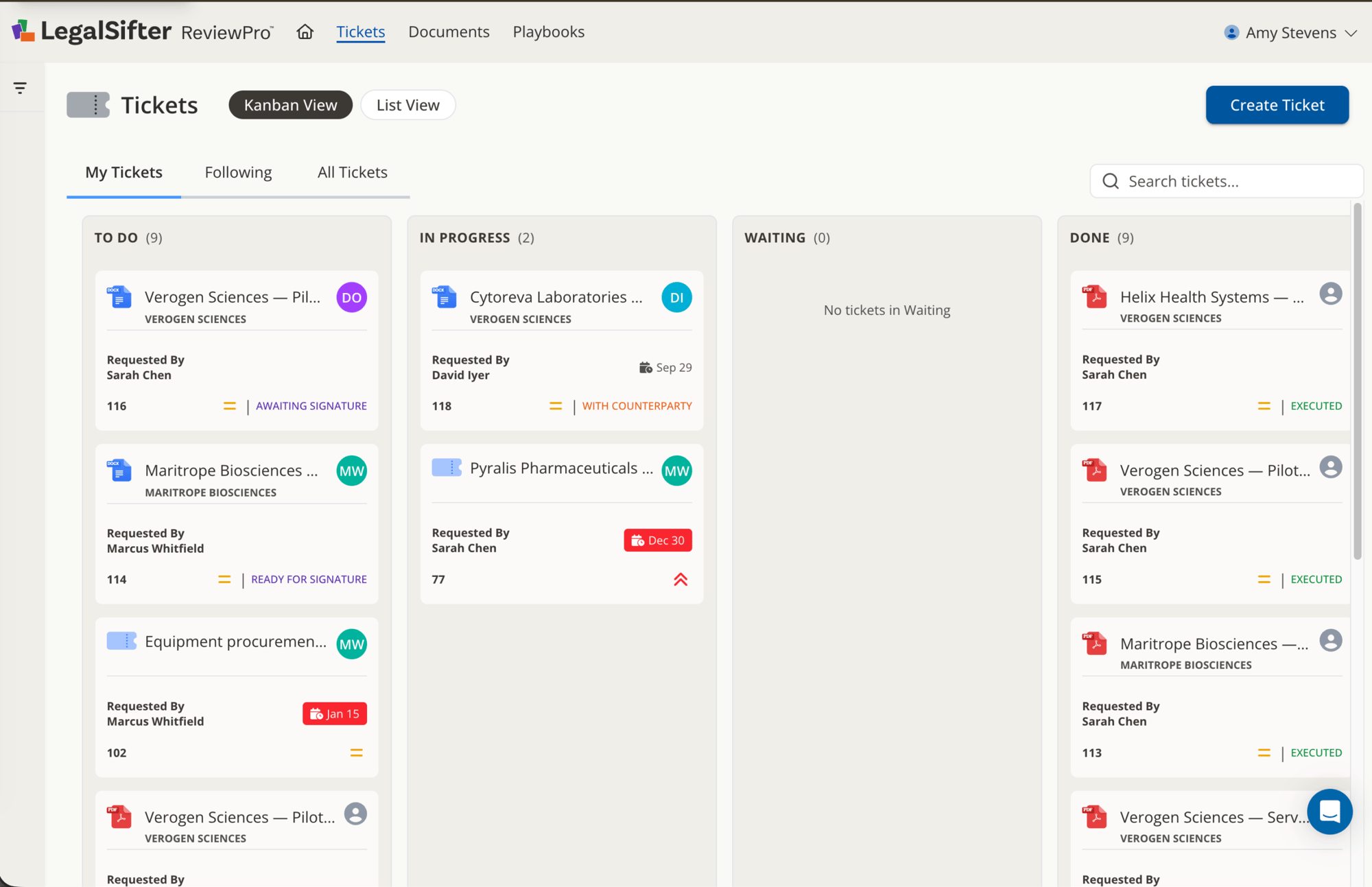Click the PDF icon on bottom To Do Verogen card
This screenshot has width=1372, height=887.
click(119, 817)
